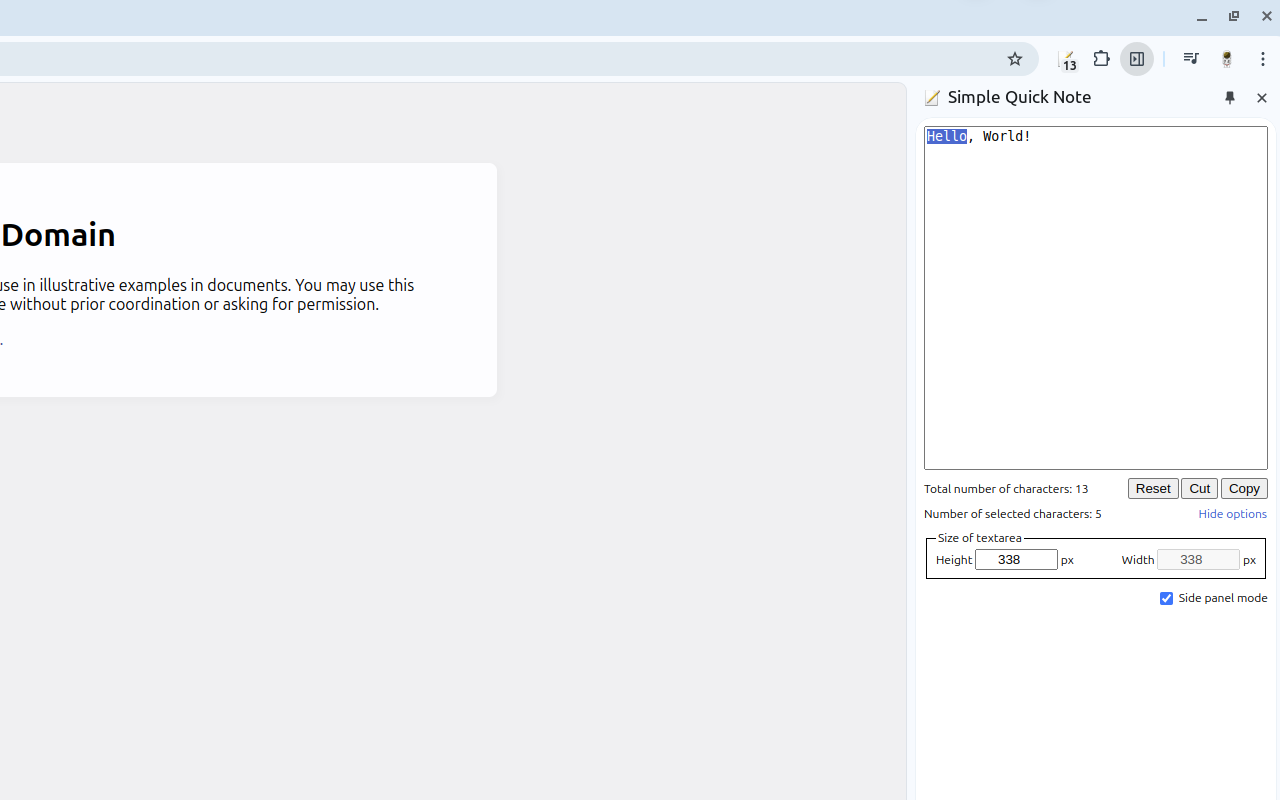
Task: Click inside the note text area
Action: tap(1095, 300)
